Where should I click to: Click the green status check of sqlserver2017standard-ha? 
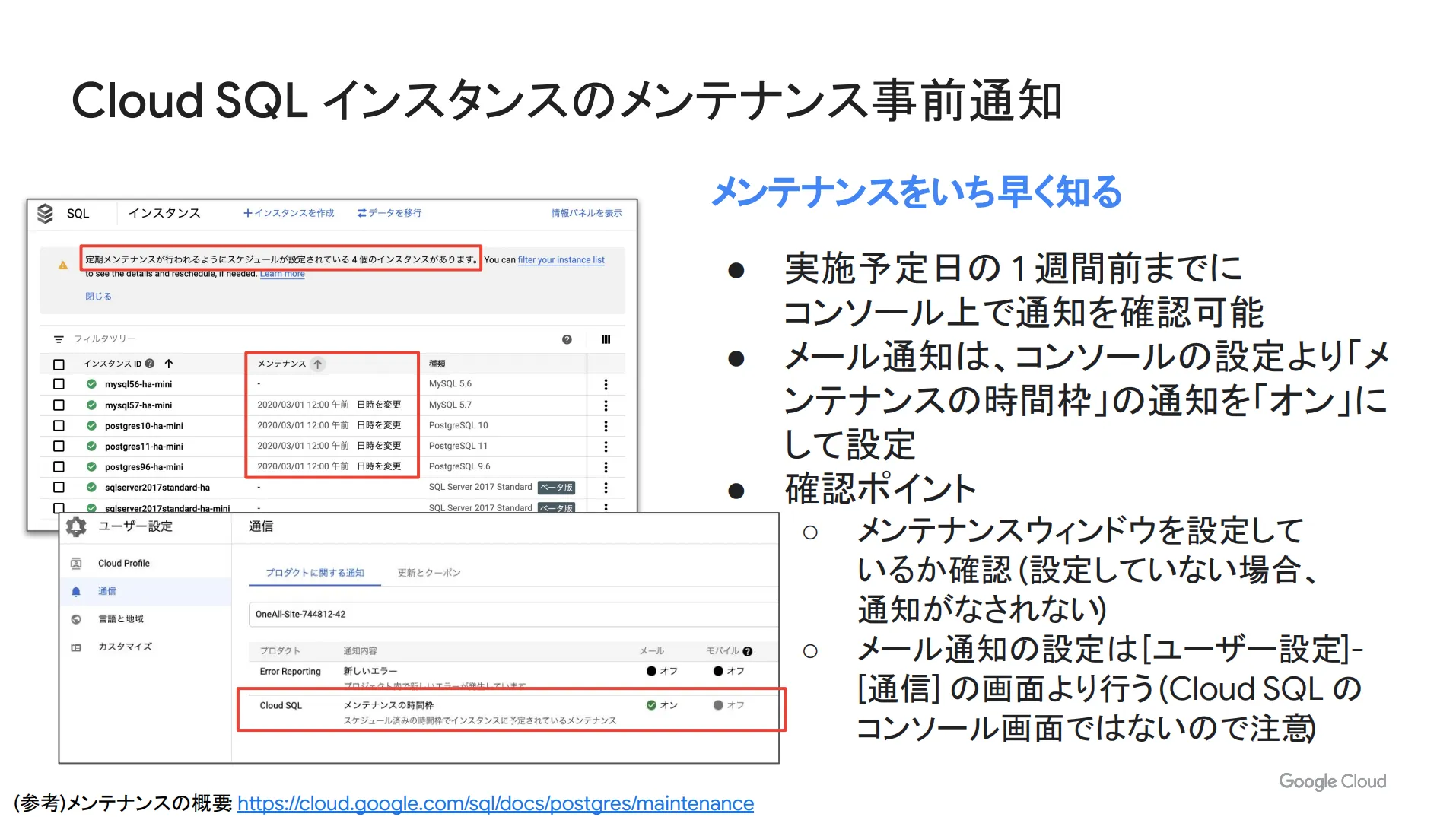(91, 488)
